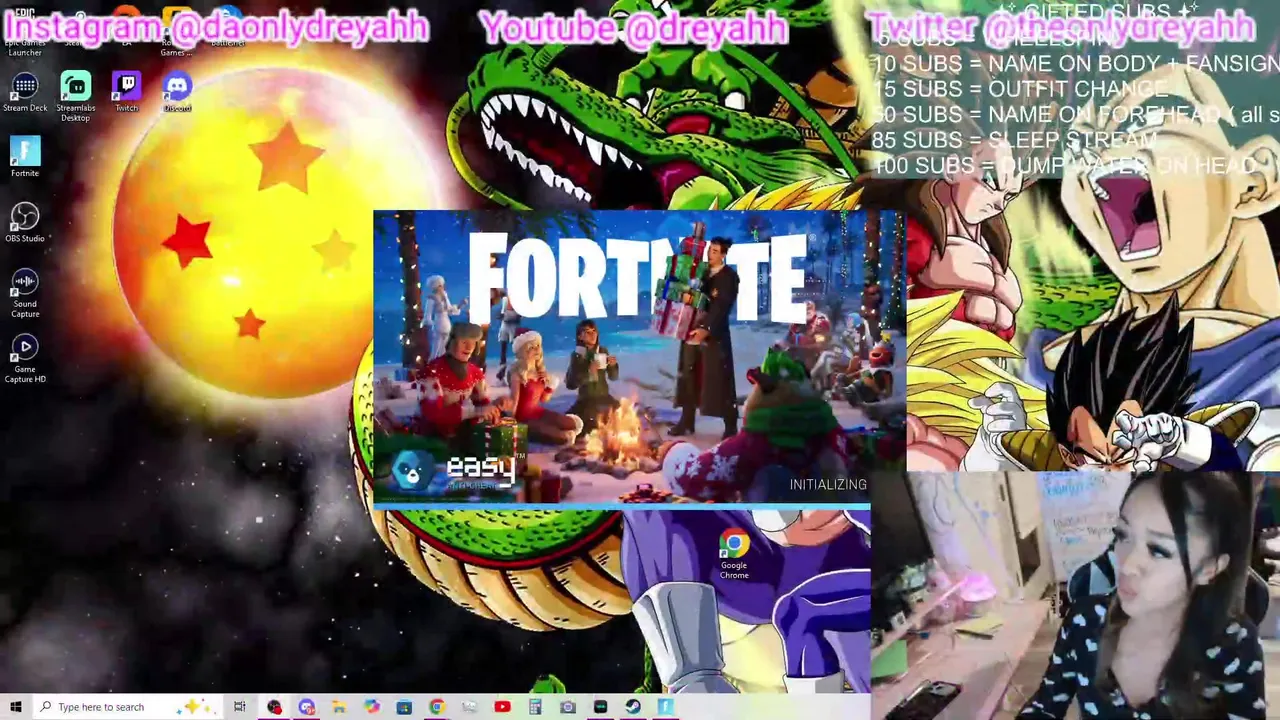Launch Streamlabs Desktop from the desktop
This screenshot has height=720, width=1280.
pyautogui.click(x=75, y=97)
